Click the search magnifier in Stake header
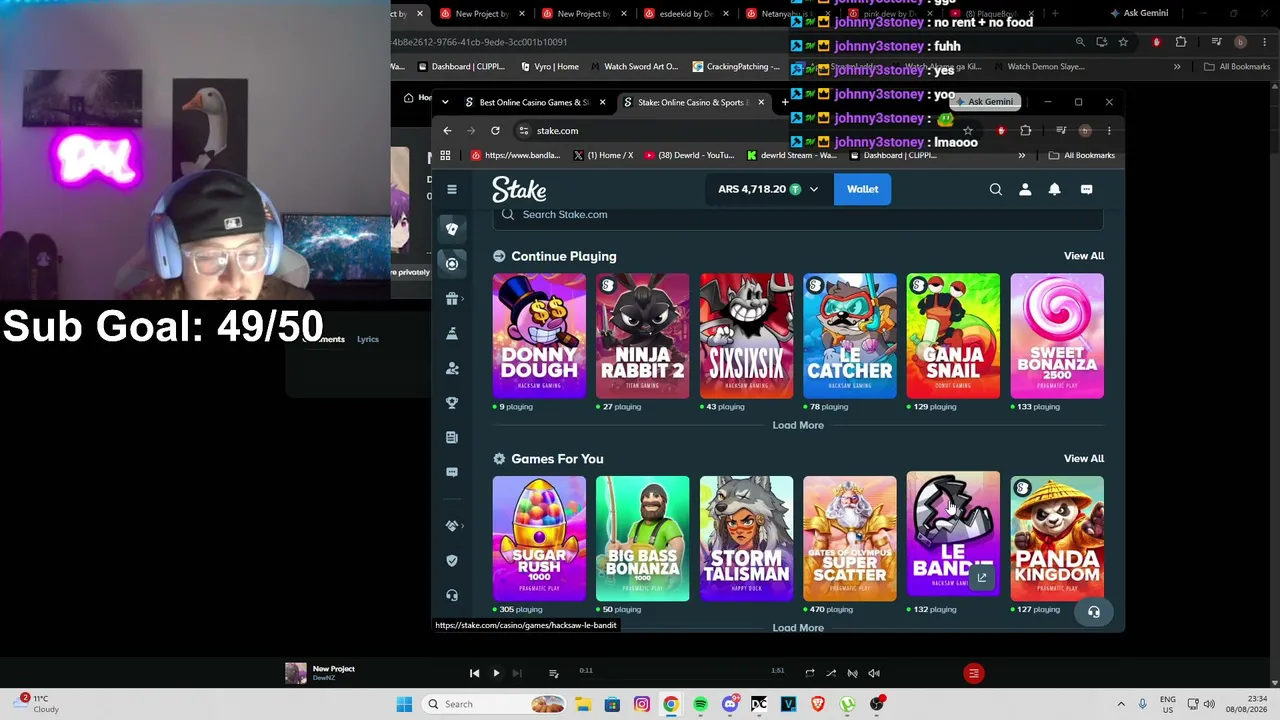 click(995, 189)
